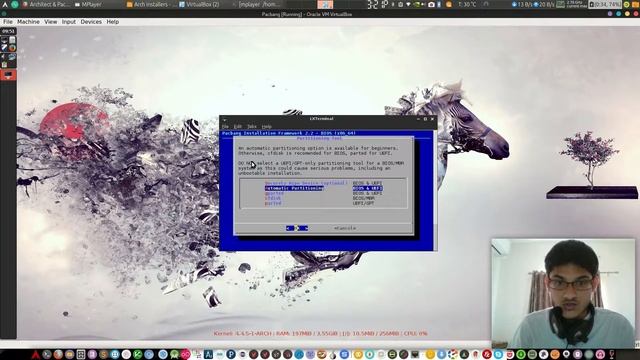Confirm with the OK button
The width and height of the screenshot is (640, 360).
(297, 228)
